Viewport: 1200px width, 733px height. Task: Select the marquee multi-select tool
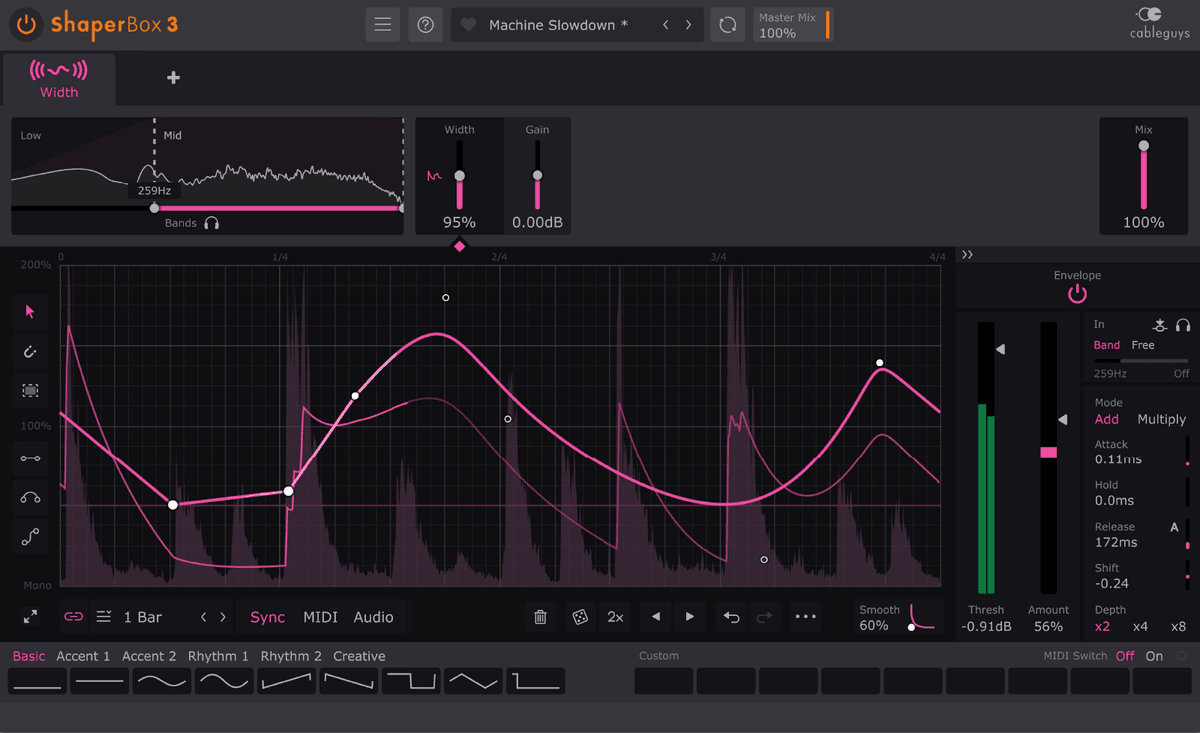(30, 390)
